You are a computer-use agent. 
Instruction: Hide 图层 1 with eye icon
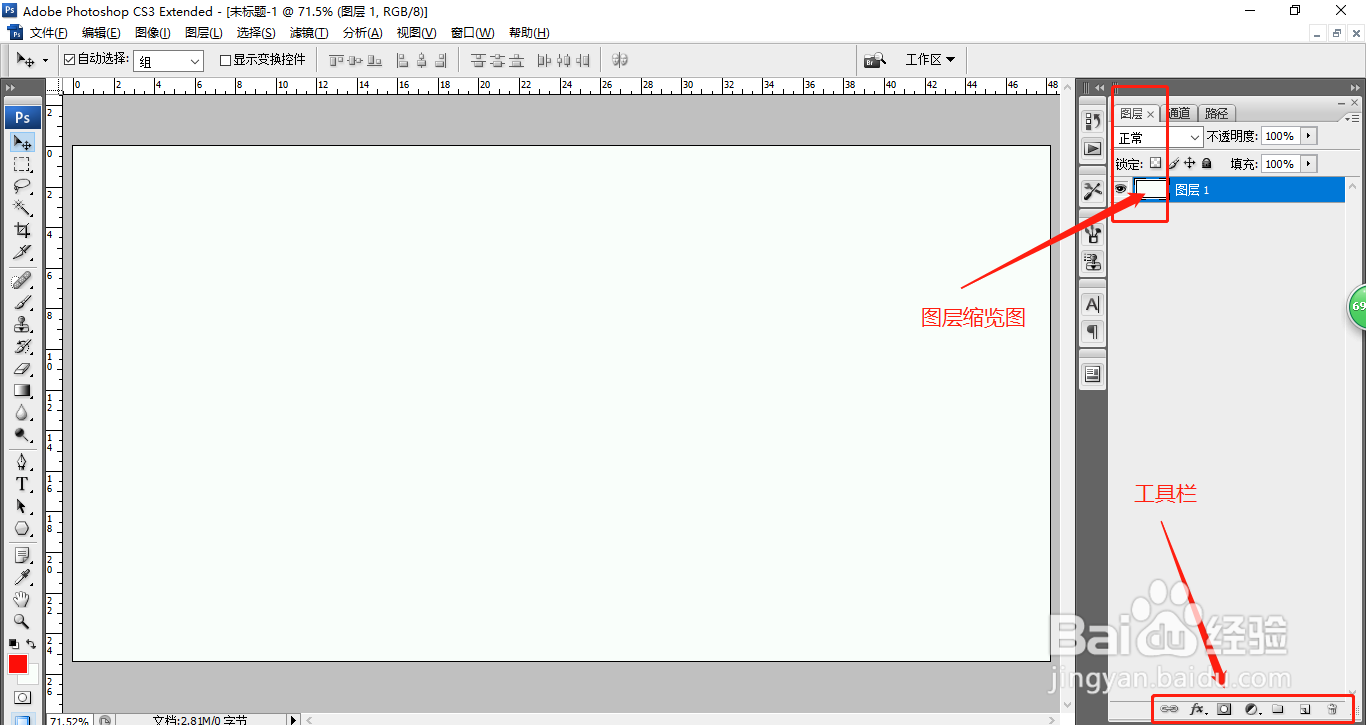pyautogui.click(x=1121, y=189)
